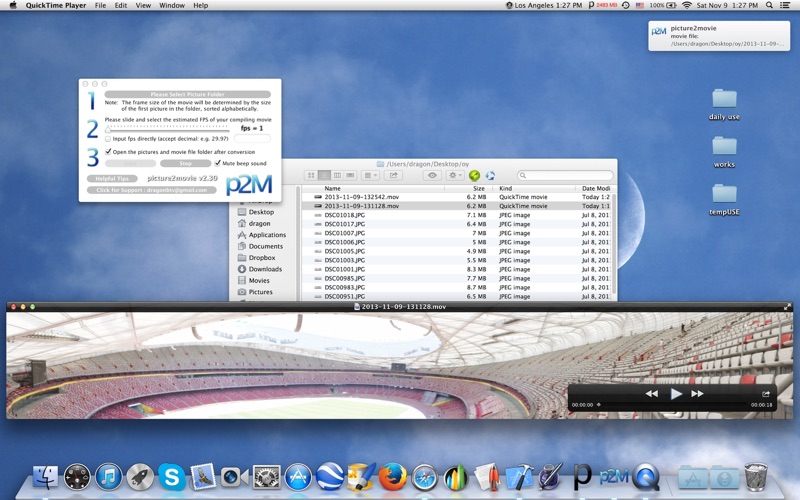Click the FPS slider in picture2movie
The image size is (800, 500).
point(167,129)
